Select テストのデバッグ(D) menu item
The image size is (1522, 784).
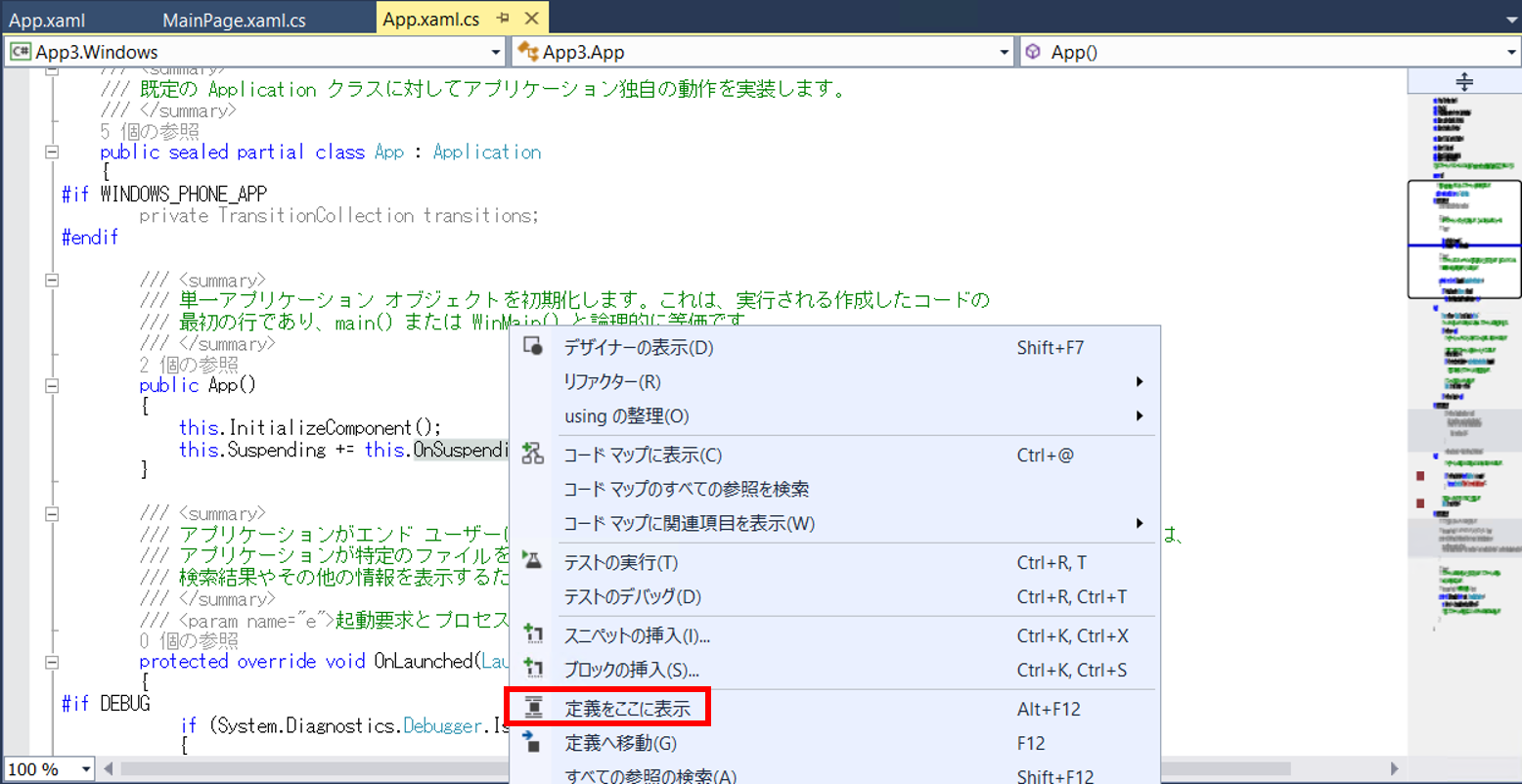[x=834, y=596]
